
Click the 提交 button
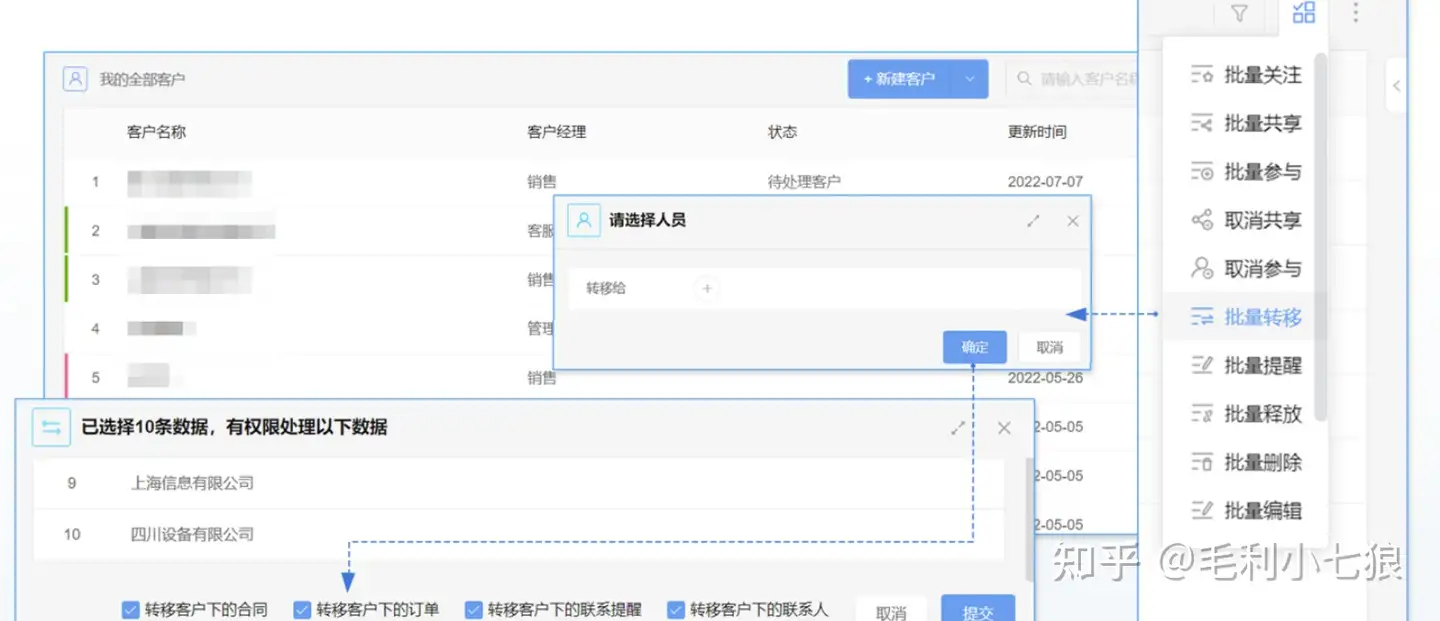click(x=978, y=609)
